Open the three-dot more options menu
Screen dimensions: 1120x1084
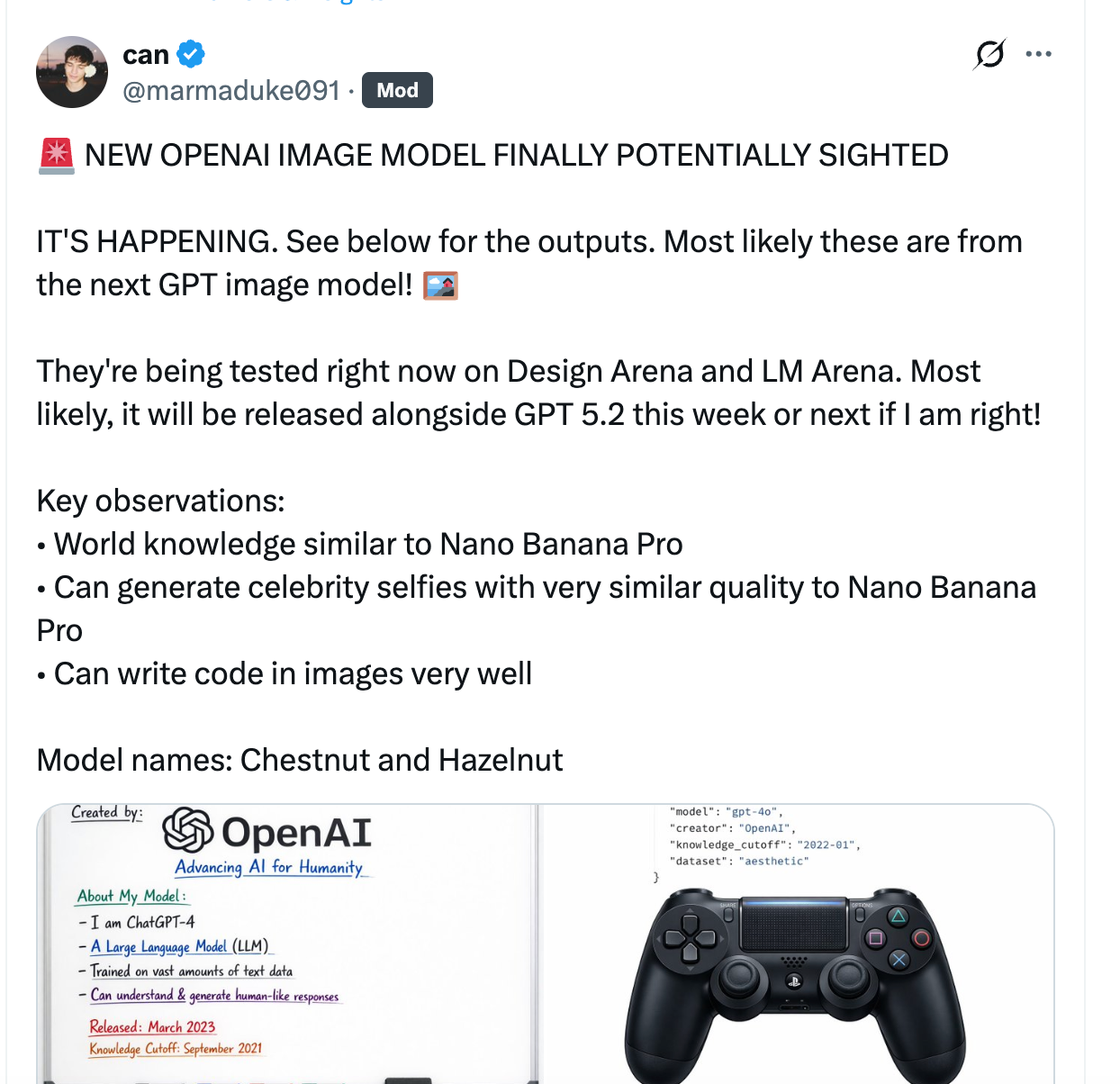coord(1038,54)
